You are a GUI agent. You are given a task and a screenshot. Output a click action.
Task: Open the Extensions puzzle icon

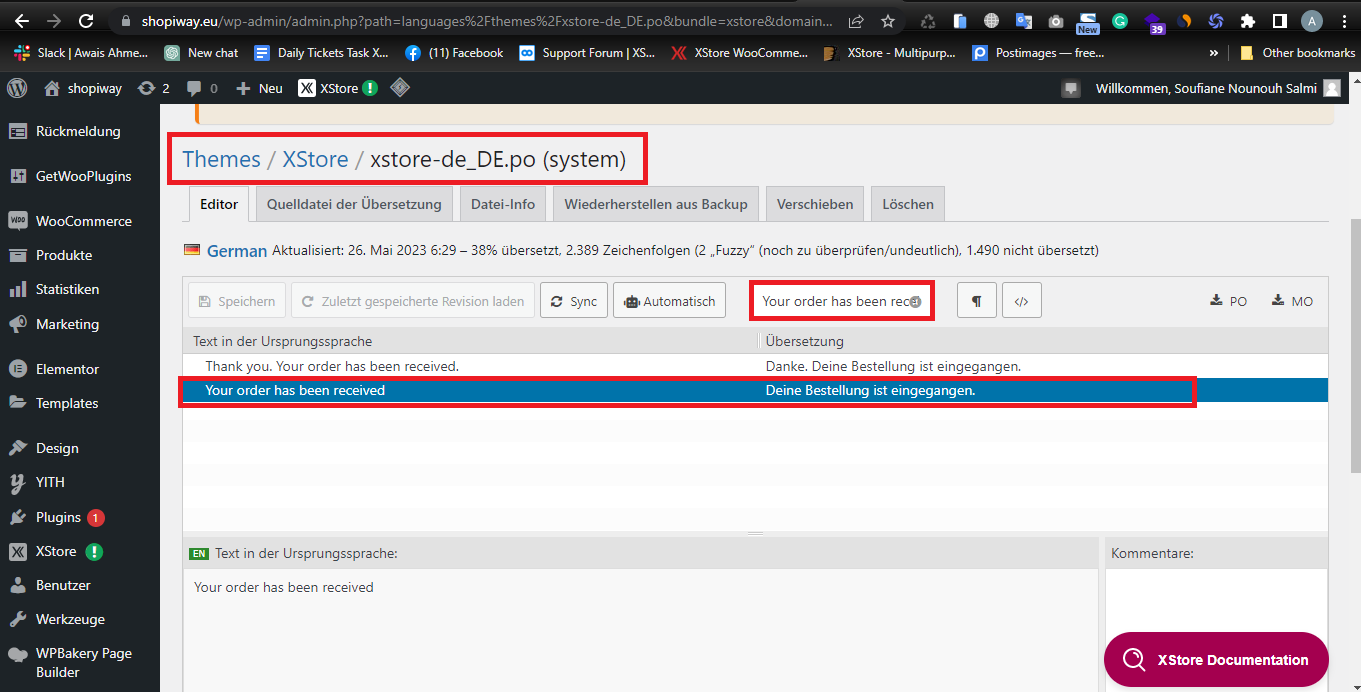point(1247,21)
